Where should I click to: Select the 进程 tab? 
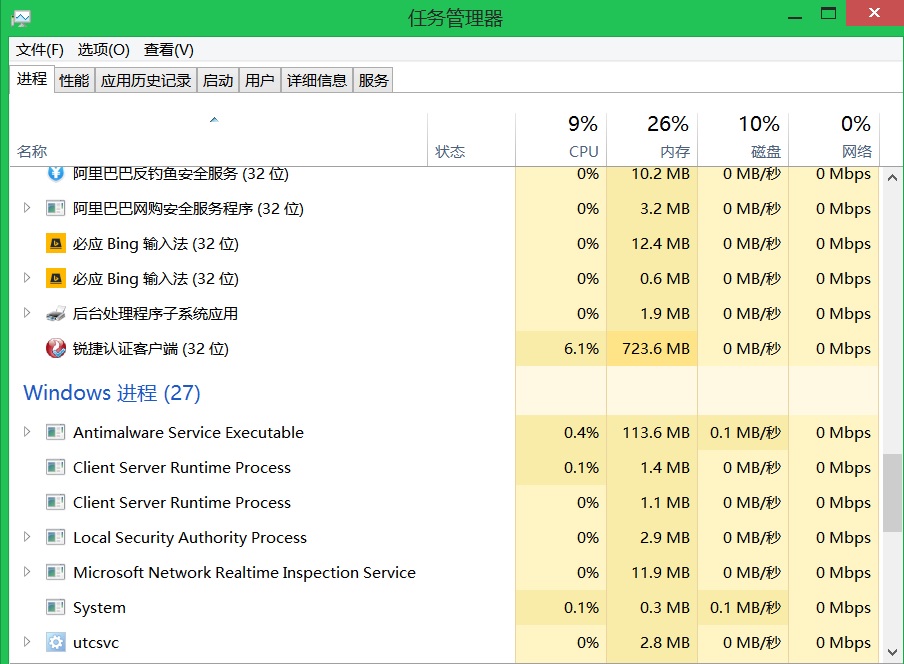click(x=32, y=79)
